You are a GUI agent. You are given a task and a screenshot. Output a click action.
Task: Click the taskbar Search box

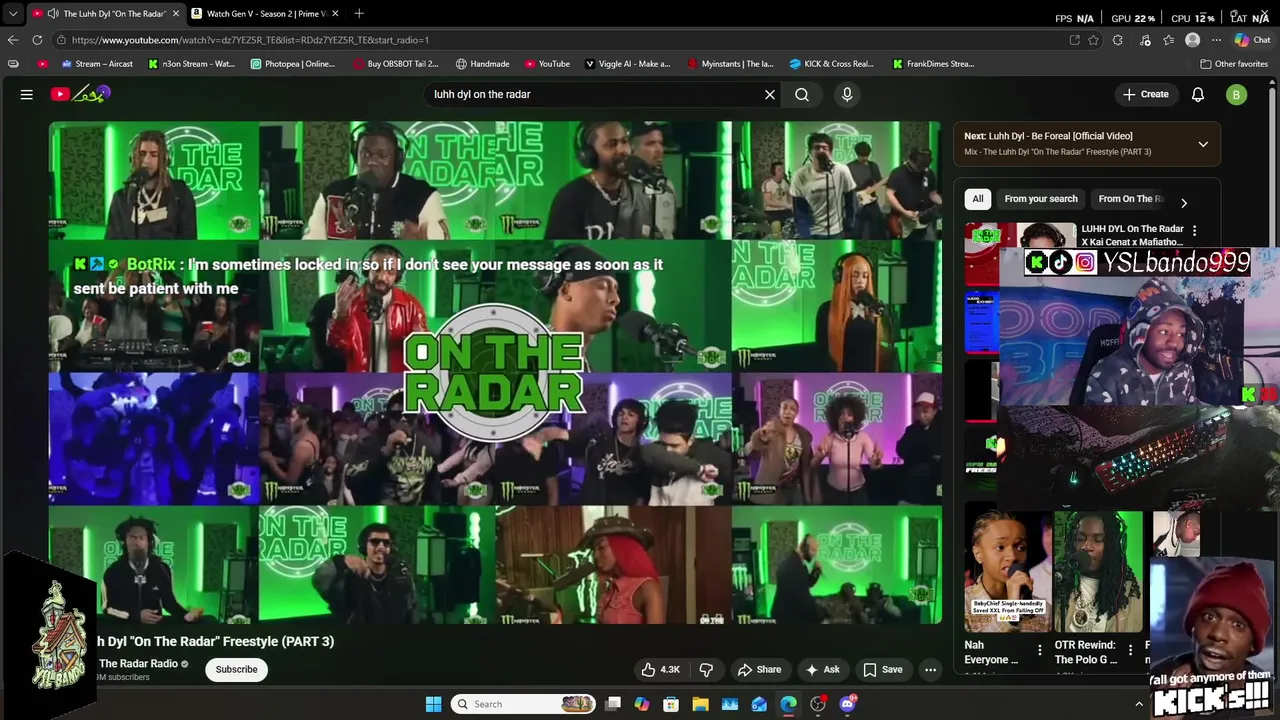pos(523,704)
